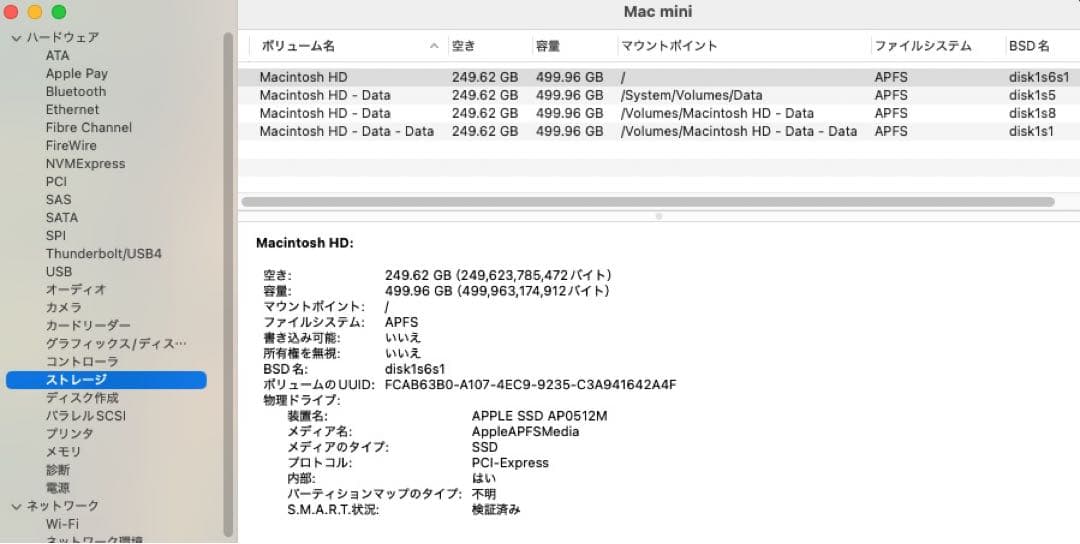Collapse the ネットワーク section

[x=17, y=506]
